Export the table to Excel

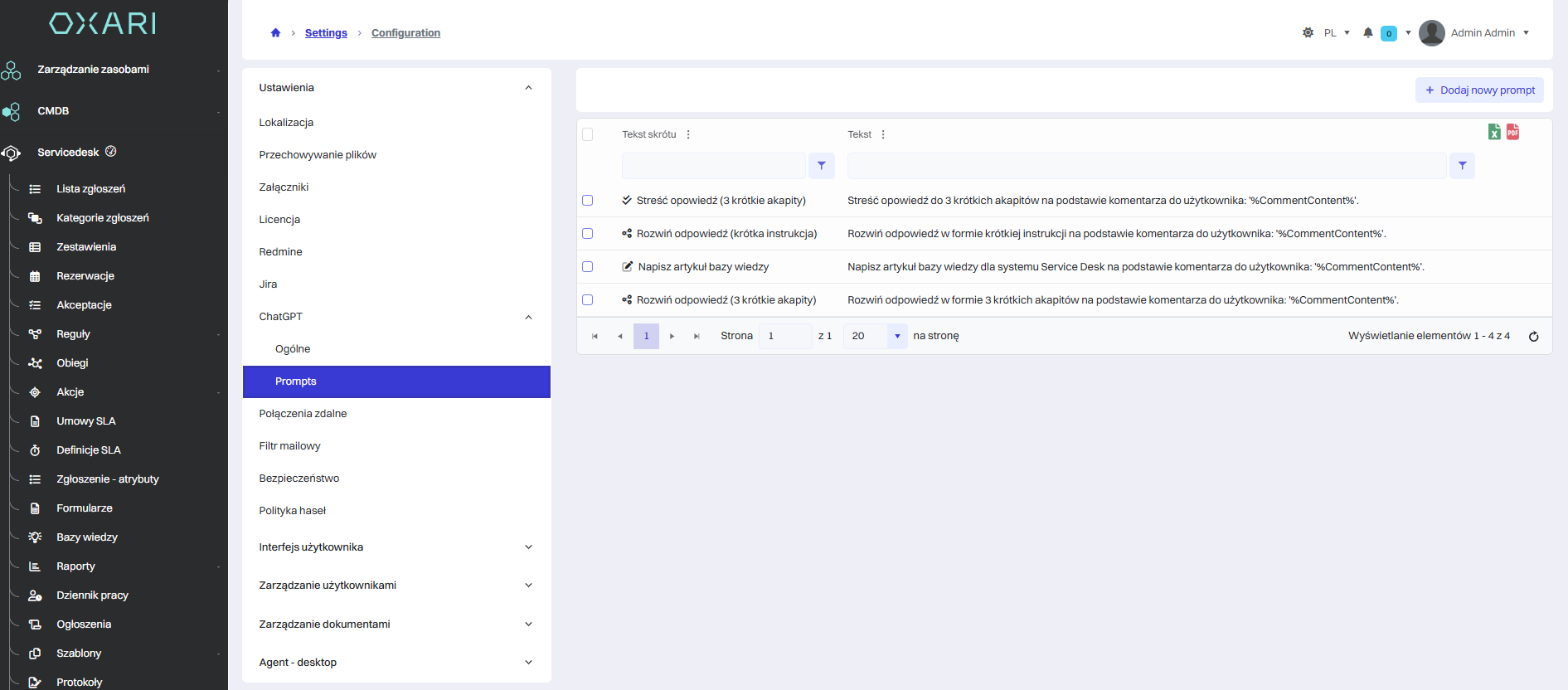point(1494,132)
